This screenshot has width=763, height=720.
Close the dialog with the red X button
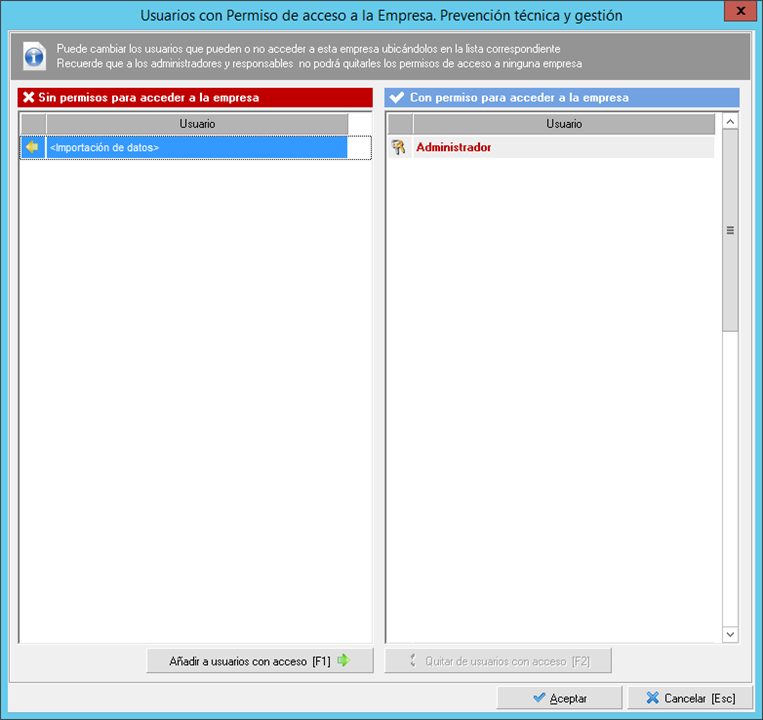pyautogui.click(x=740, y=11)
